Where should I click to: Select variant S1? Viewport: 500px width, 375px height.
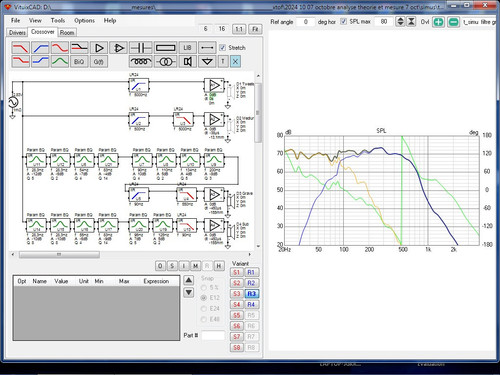tap(237, 272)
